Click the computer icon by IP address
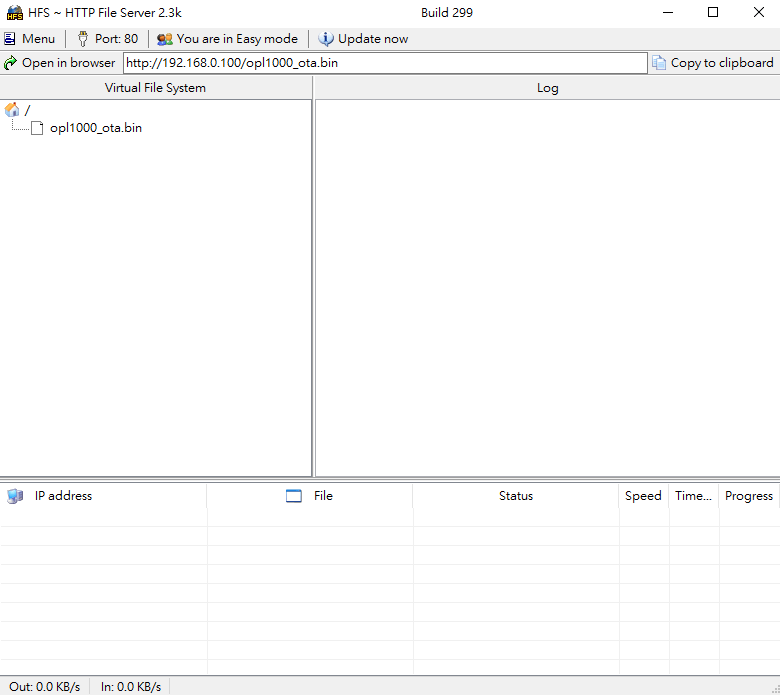Screen dimensions: 780x695 [x=15, y=496]
